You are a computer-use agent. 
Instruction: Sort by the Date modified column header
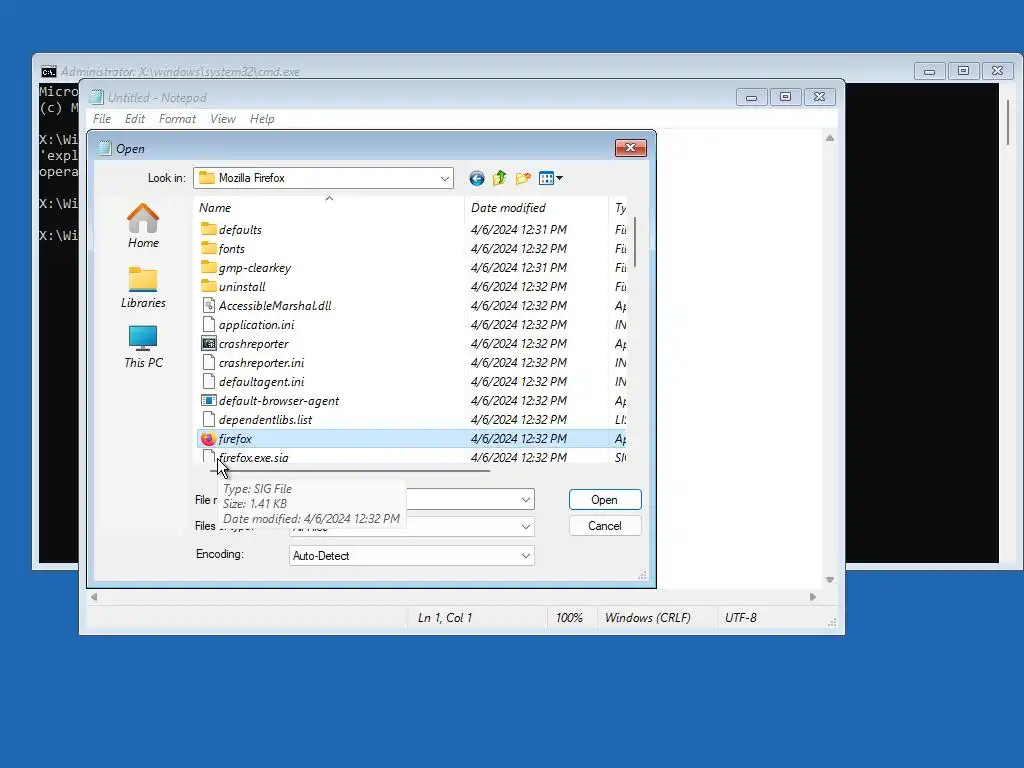(x=536, y=208)
